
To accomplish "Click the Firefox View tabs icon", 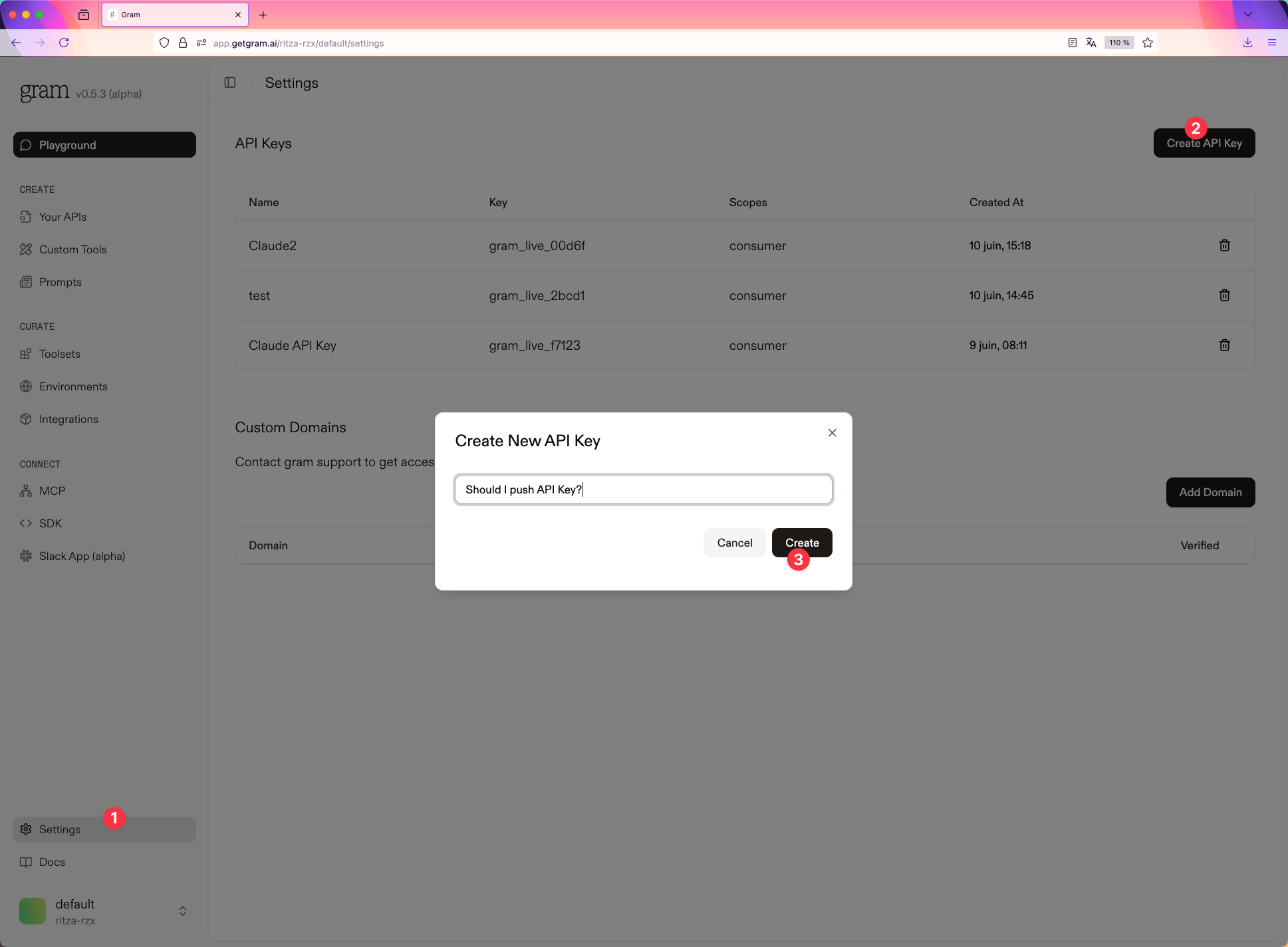I will [x=84, y=15].
